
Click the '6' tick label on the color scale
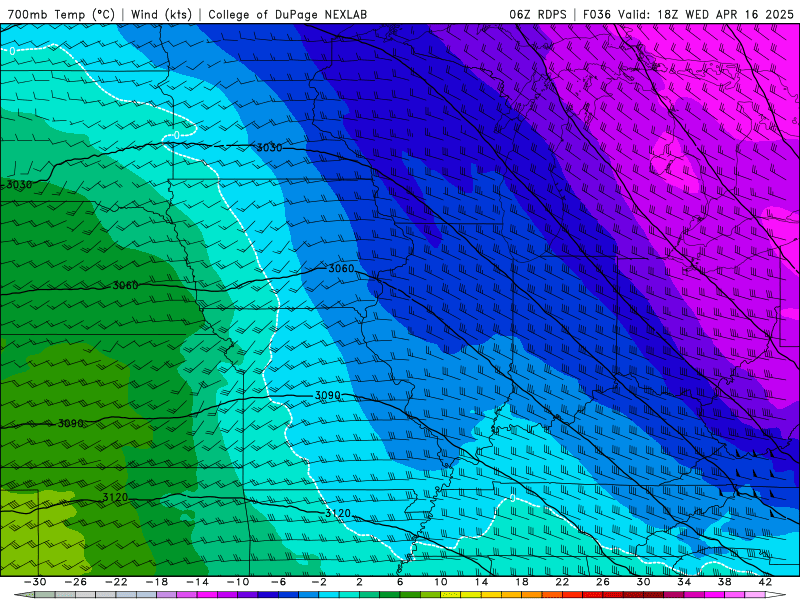tap(400, 582)
